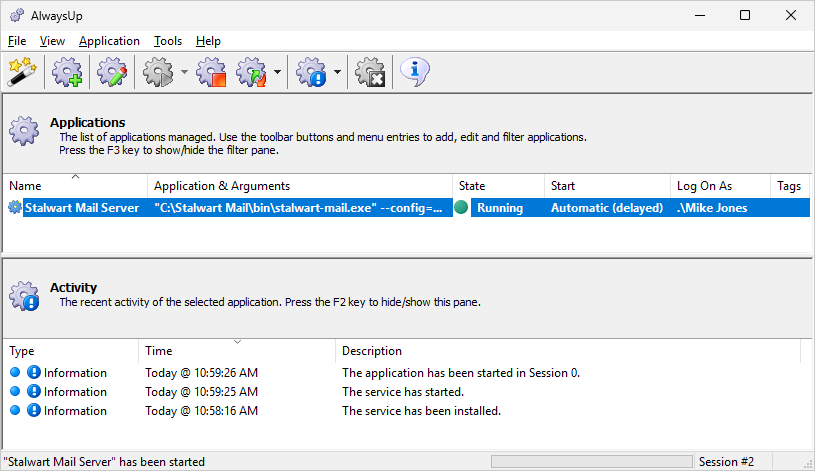Click the Add Application gear icon
Screen dimensions: 815x471
click(x=67, y=72)
